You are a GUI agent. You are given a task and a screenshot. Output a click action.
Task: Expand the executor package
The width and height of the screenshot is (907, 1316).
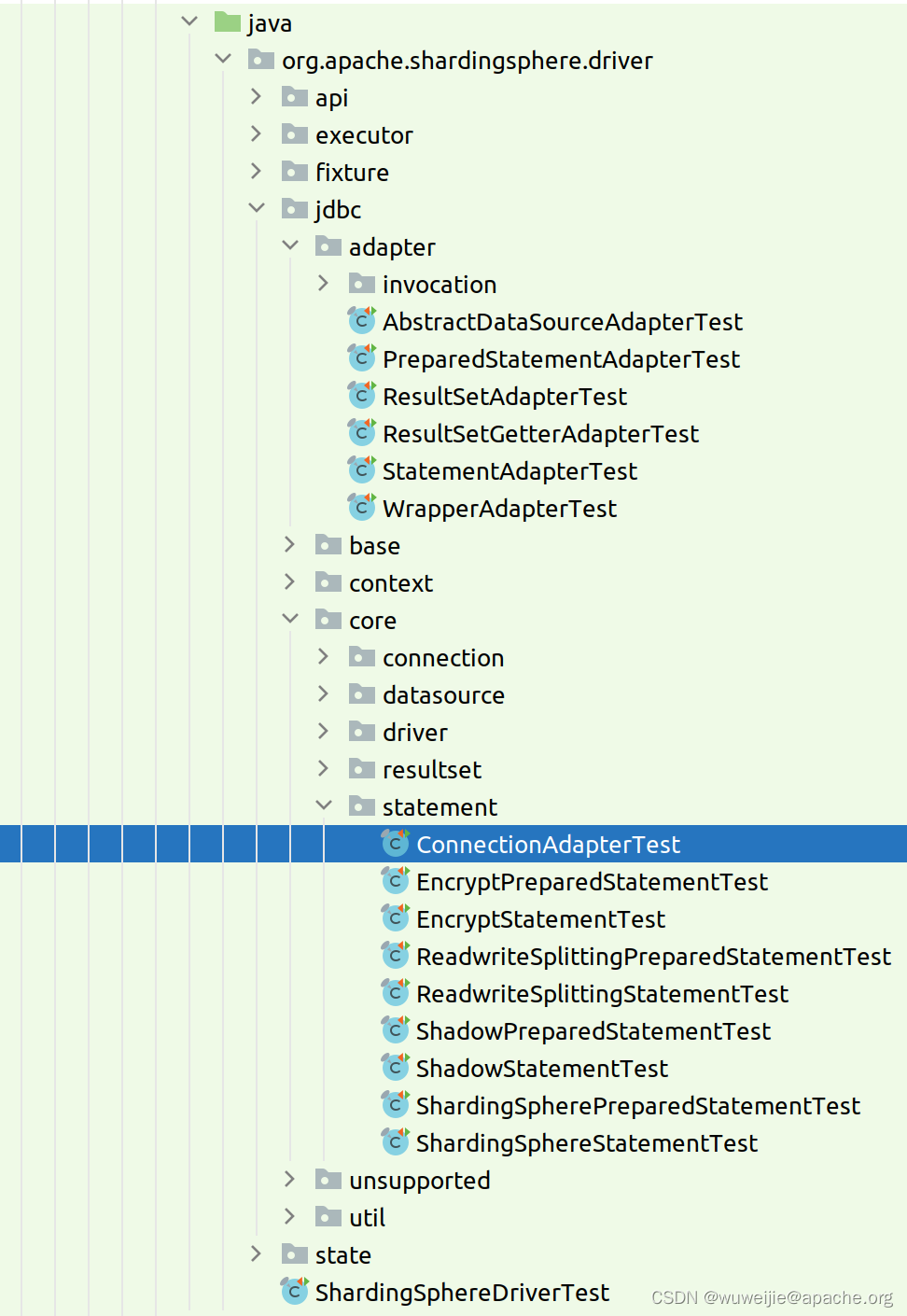pos(257,133)
